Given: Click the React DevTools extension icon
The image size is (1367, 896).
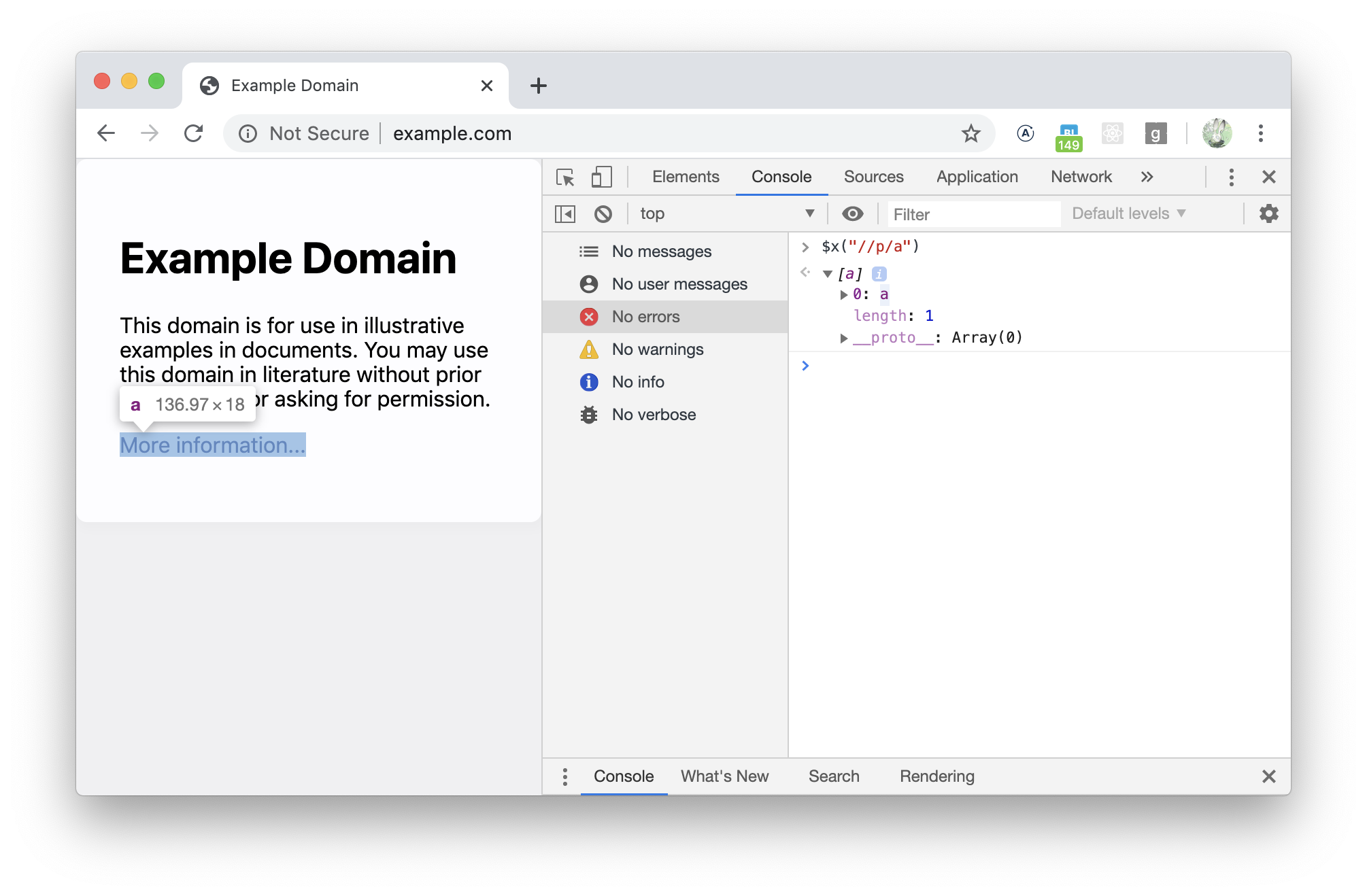Looking at the screenshot, I should (x=1112, y=133).
